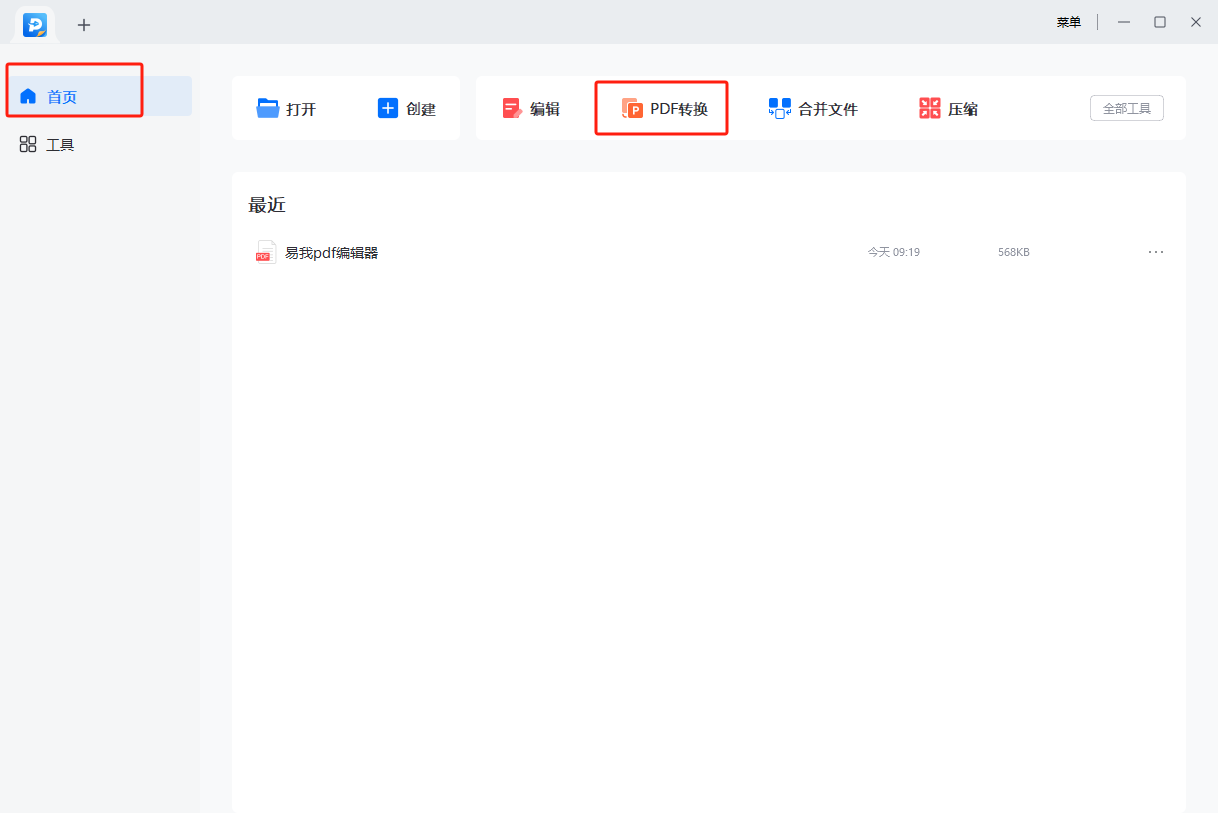Click the 568KB size in file row

coord(1013,252)
